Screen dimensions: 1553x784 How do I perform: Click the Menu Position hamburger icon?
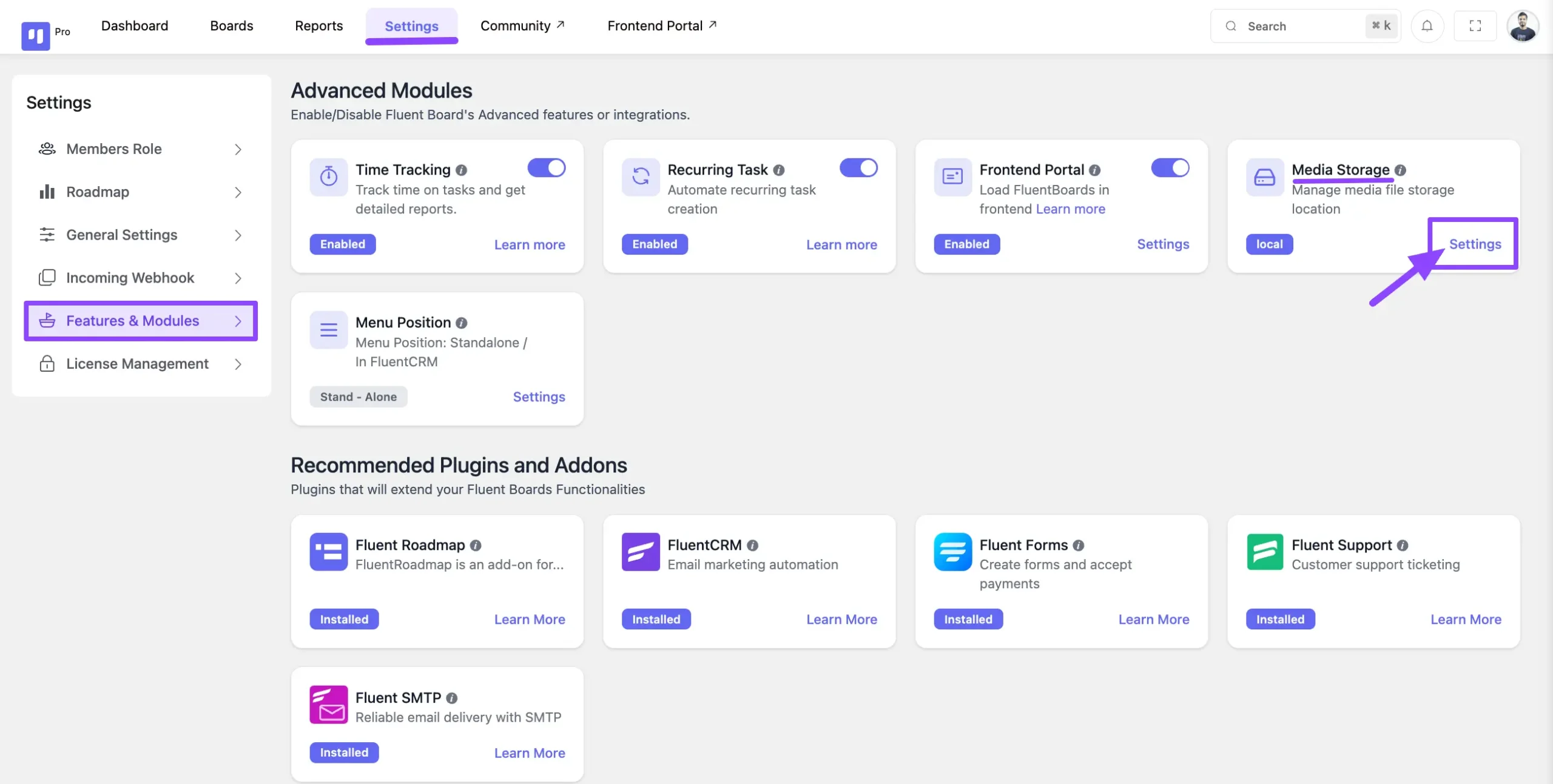(328, 329)
